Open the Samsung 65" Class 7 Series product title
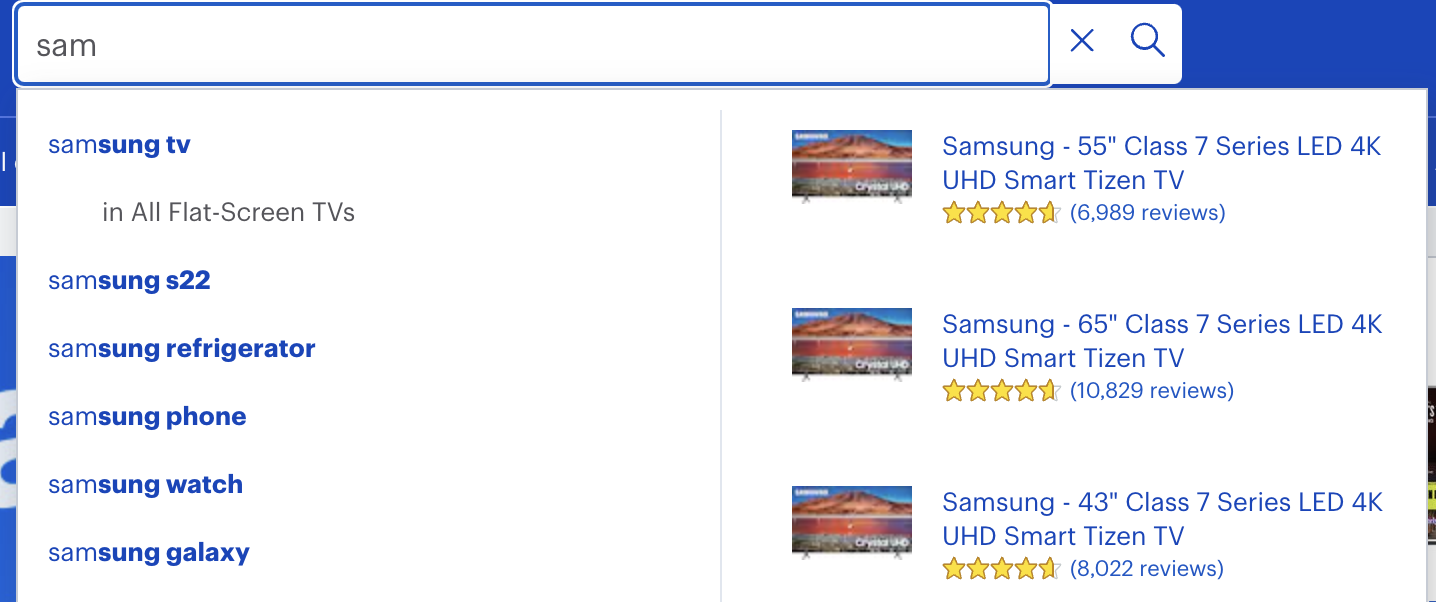This screenshot has width=1436, height=602. coord(1161,340)
